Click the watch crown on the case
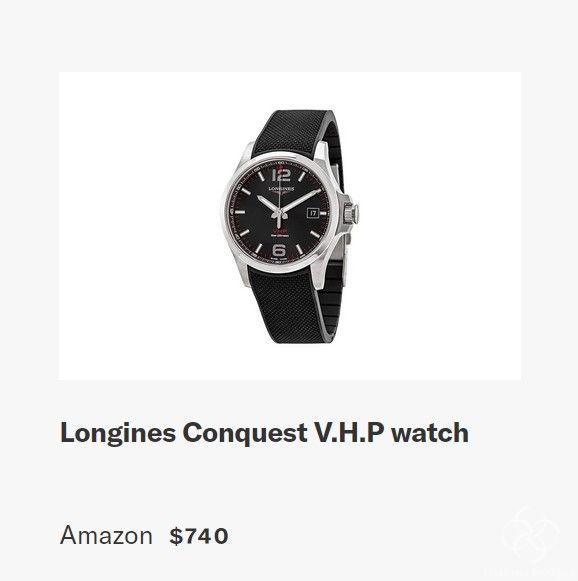Screen dimensions: 578x581 tap(351, 213)
